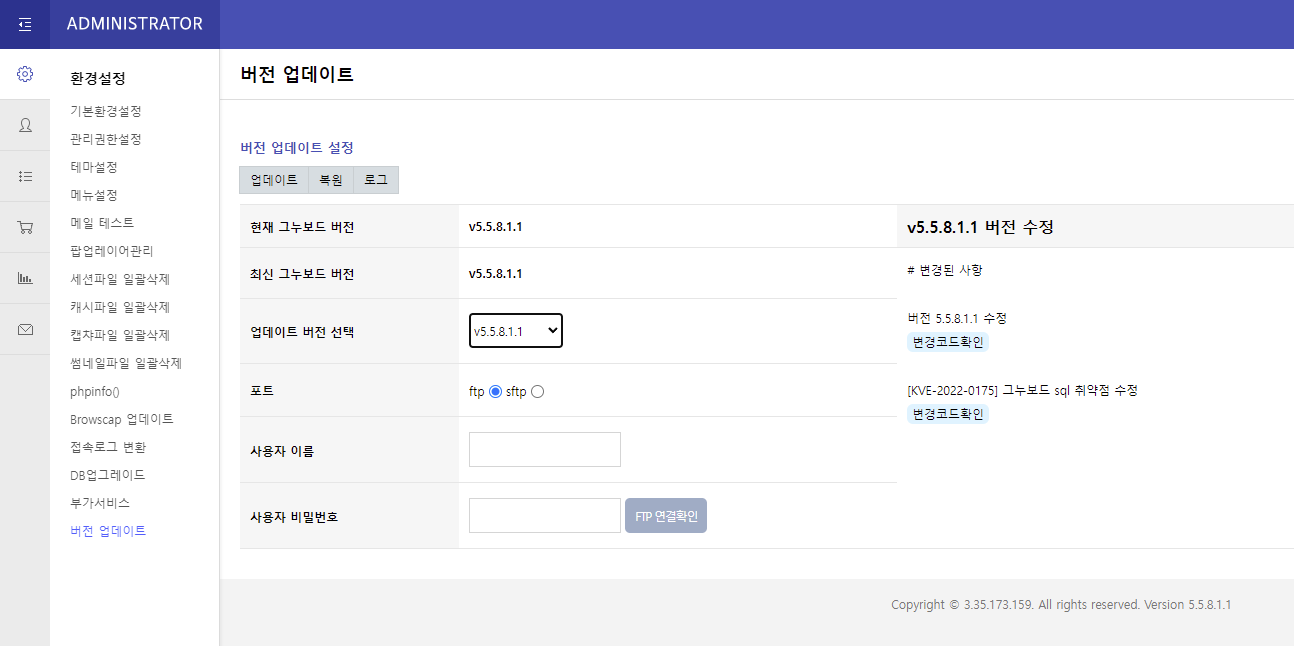
Task: Focus the 사용자 비밀번호 input field
Action: click(545, 516)
